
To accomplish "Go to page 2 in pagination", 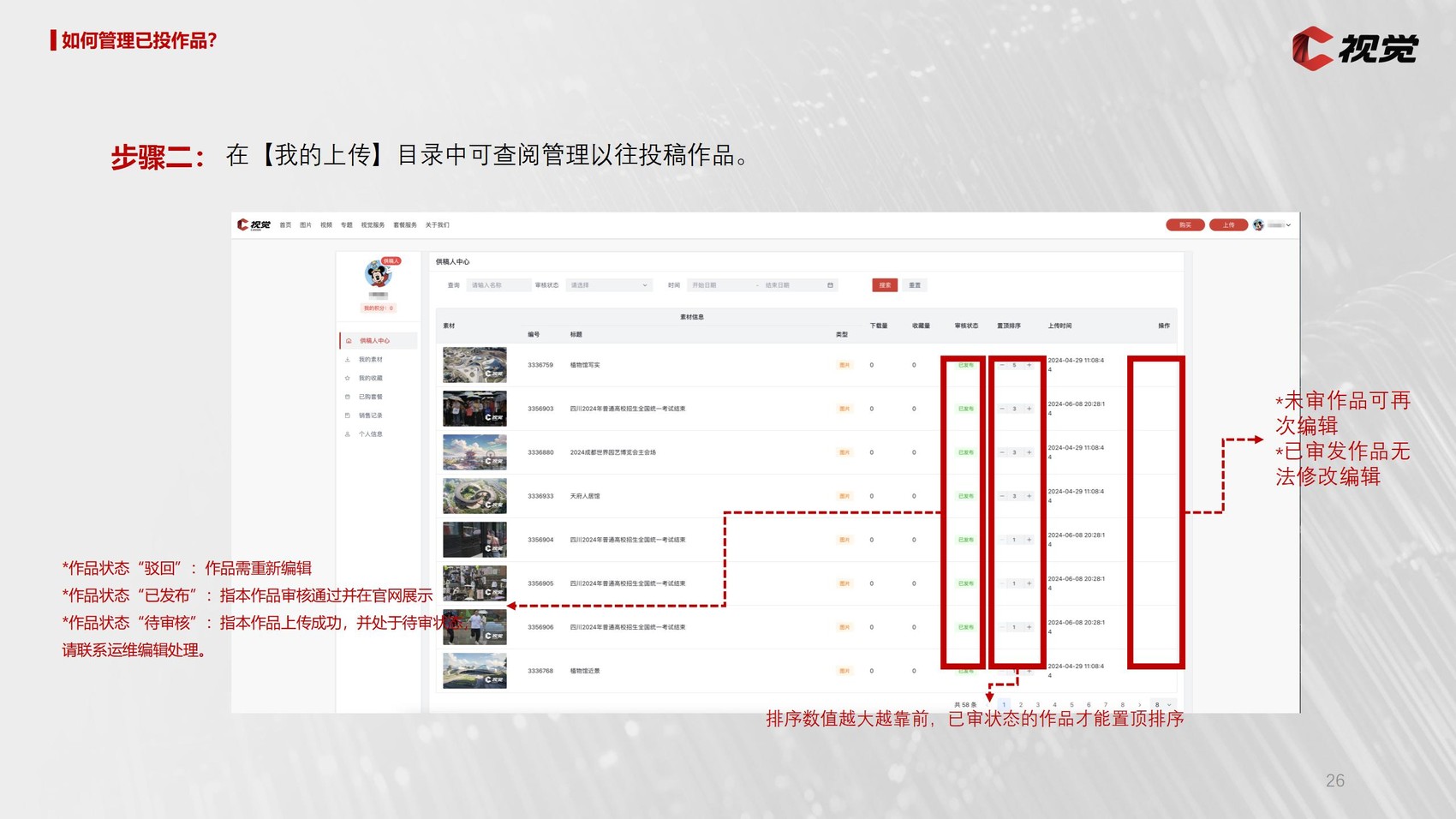I will tap(1021, 705).
